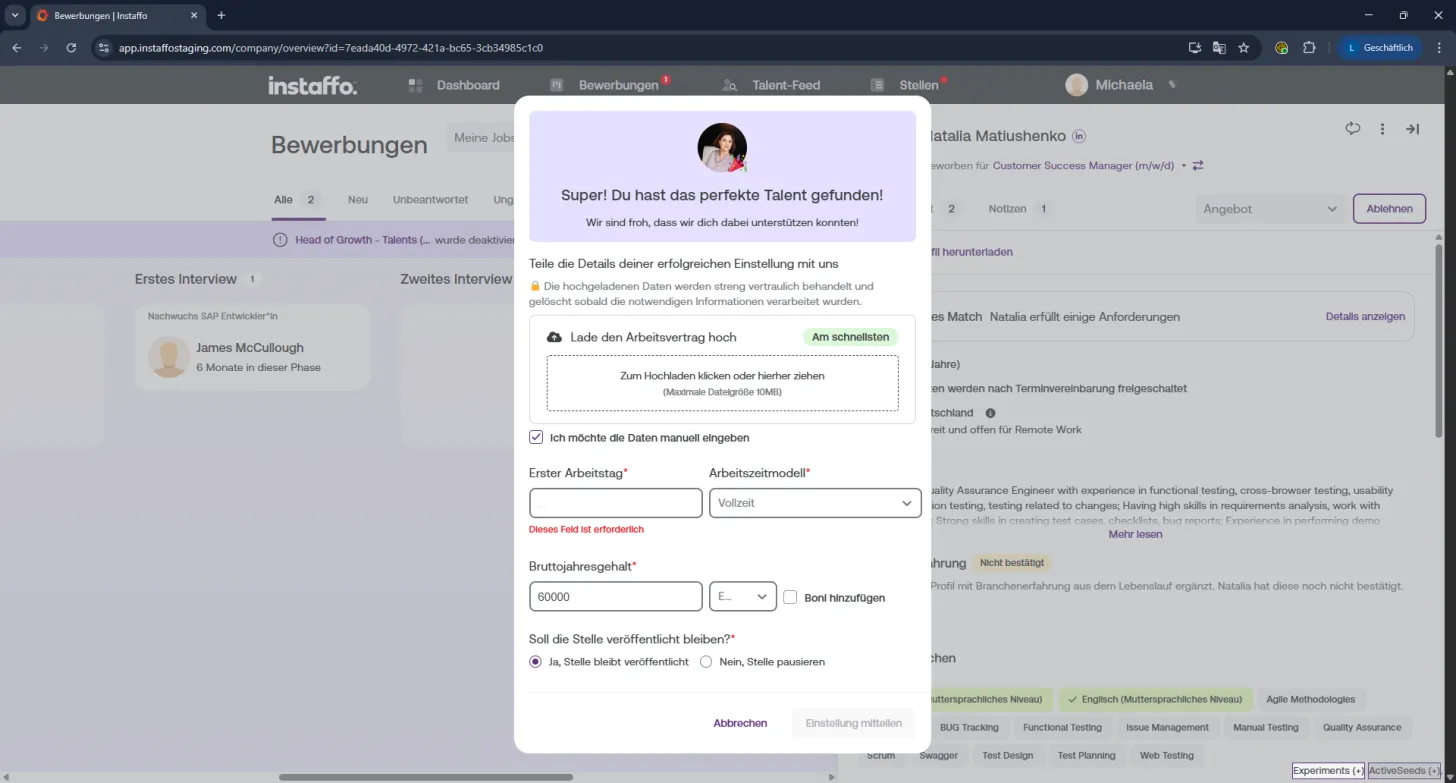
Task: Click Einstellung mitteilen button
Action: tap(853, 723)
